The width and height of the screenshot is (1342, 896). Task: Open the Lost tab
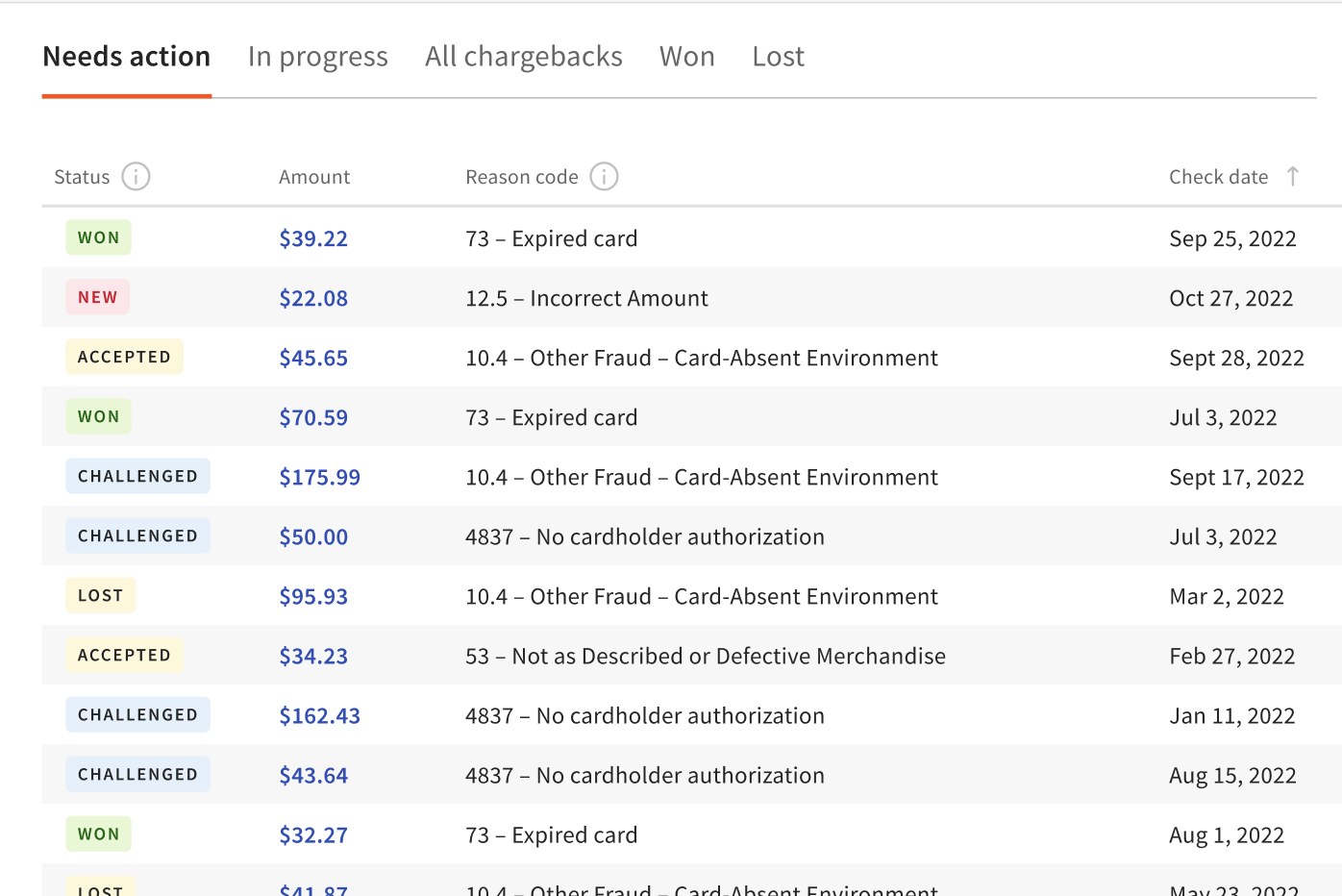(x=777, y=57)
